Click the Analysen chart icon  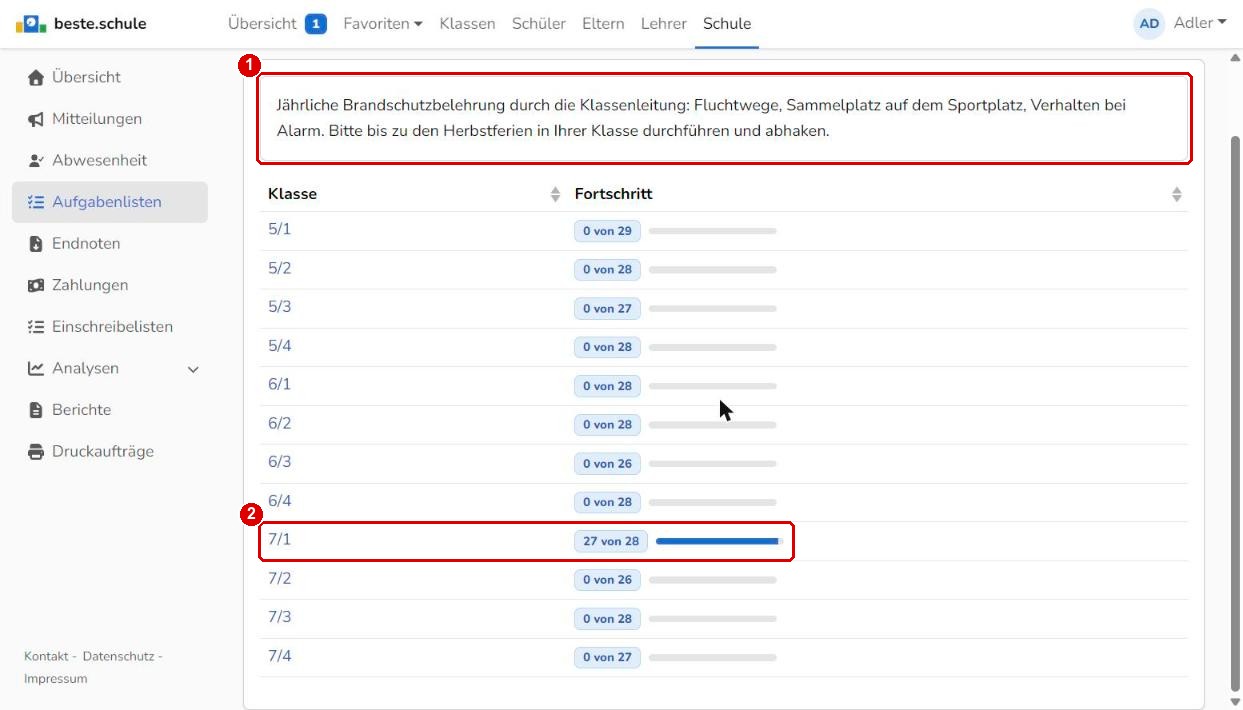[x=36, y=368]
